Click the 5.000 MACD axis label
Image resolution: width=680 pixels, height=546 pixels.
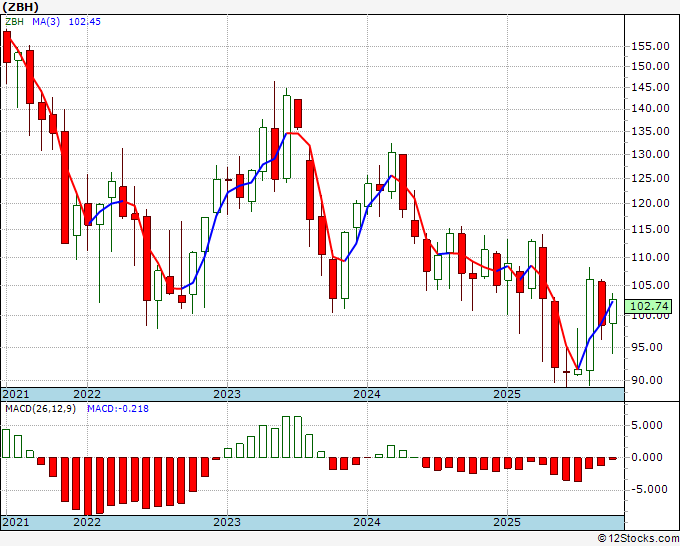point(647,425)
